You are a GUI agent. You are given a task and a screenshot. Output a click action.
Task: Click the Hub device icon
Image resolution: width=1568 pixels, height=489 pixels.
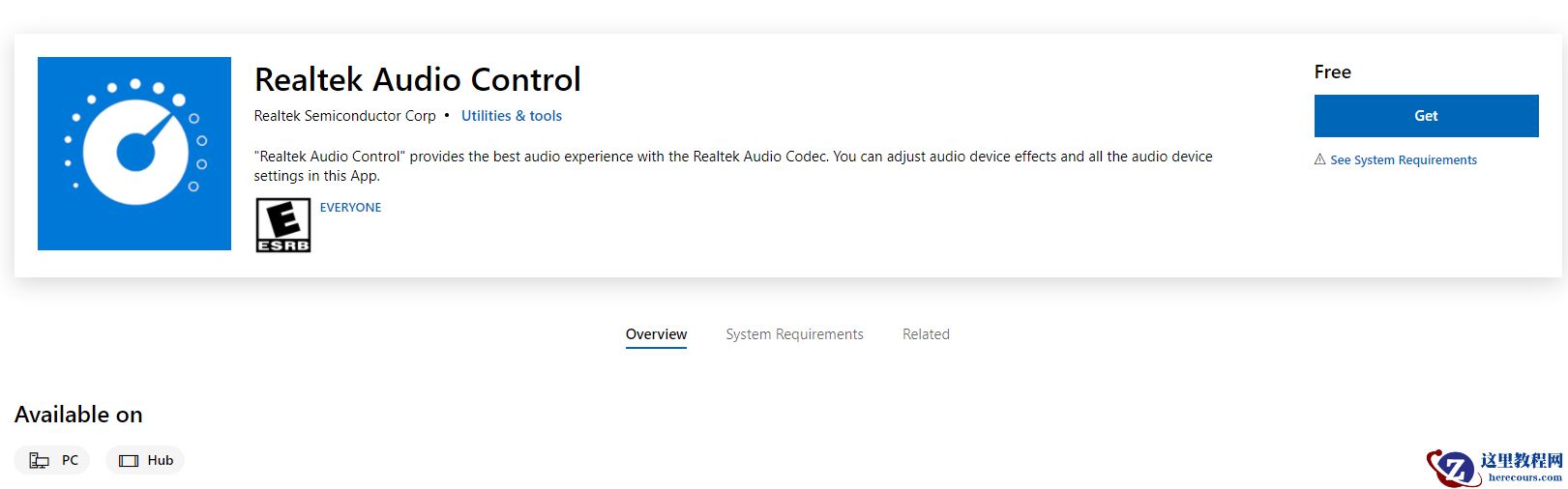pyautogui.click(x=129, y=461)
